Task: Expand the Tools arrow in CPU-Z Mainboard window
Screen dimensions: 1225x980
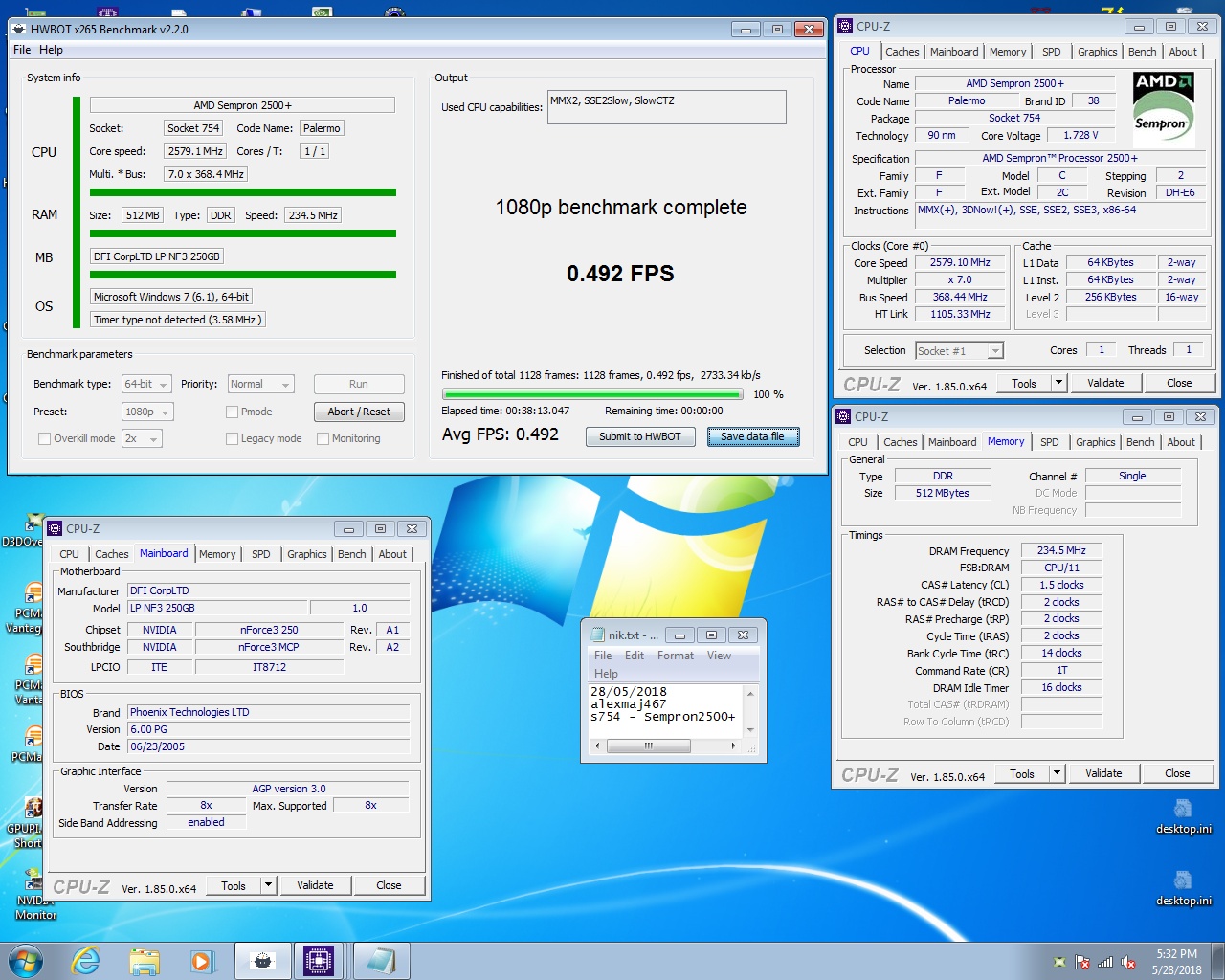Action: pos(268,885)
